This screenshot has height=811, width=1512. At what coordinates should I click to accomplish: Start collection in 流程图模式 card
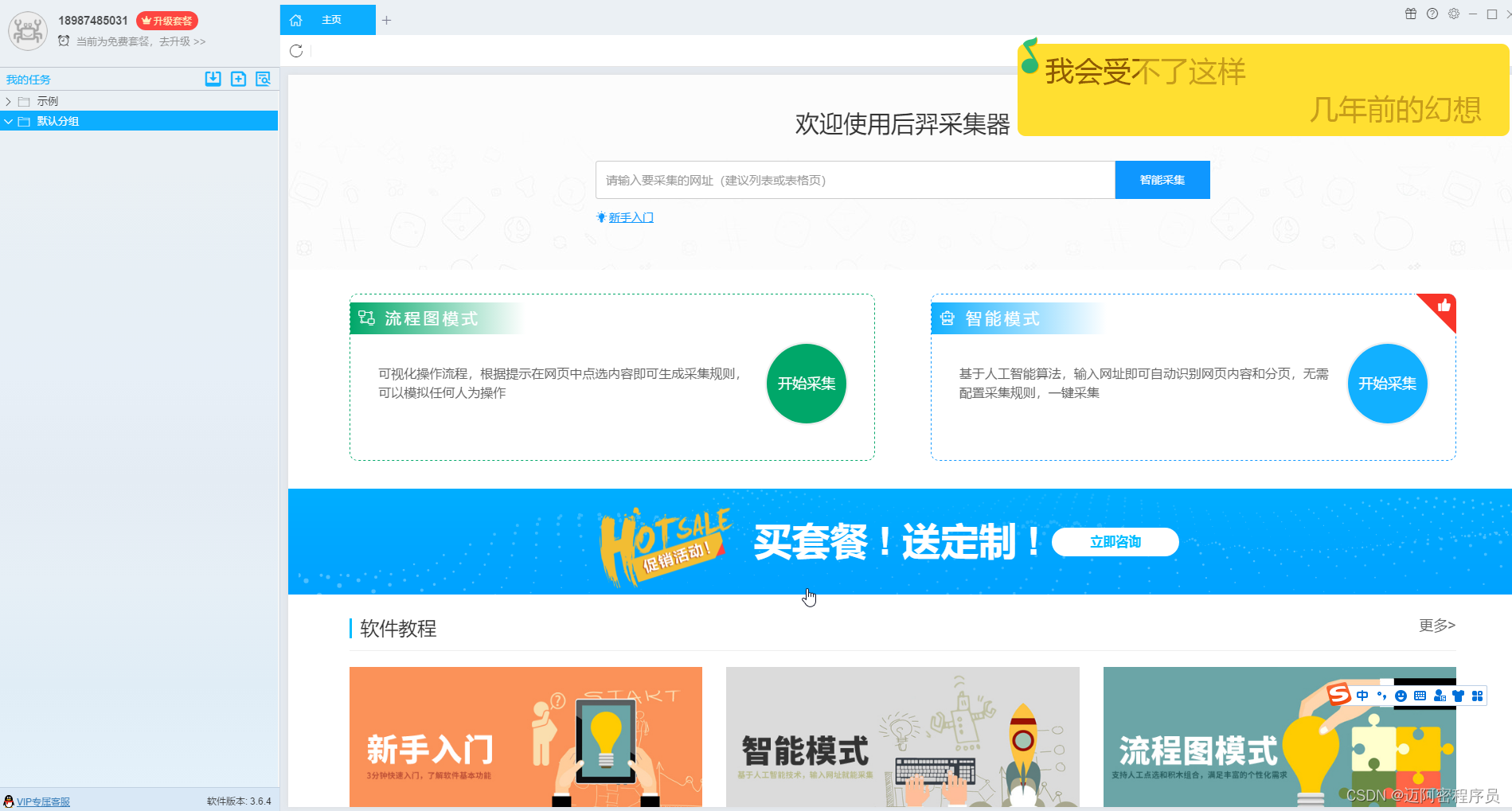coord(807,384)
